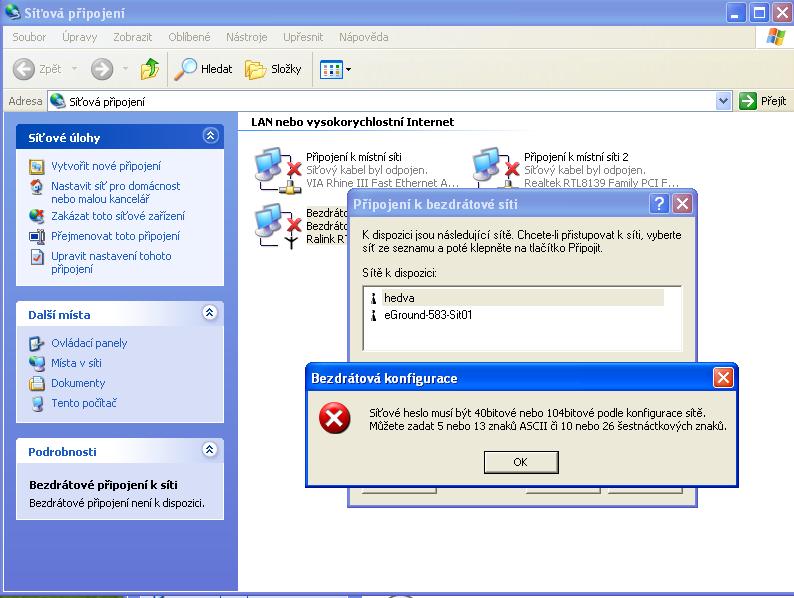Collapse the Podrobnosti panel

(210, 450)
